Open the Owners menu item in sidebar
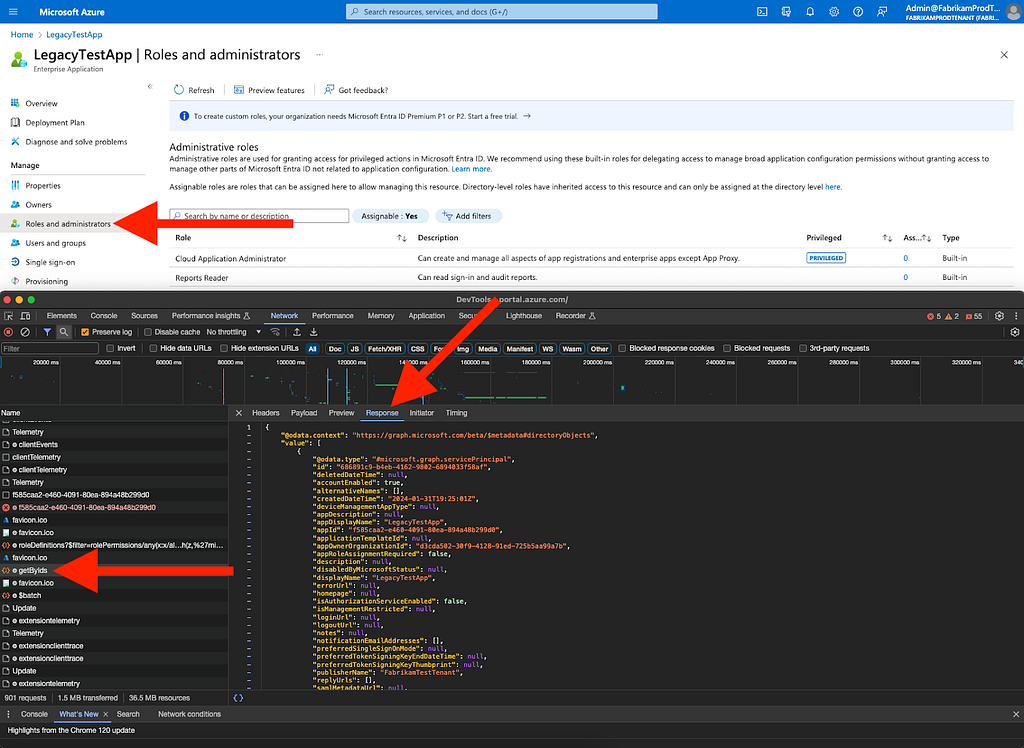Image resolution: width=1024 pixels, height=748 pixels. [39, 204]
